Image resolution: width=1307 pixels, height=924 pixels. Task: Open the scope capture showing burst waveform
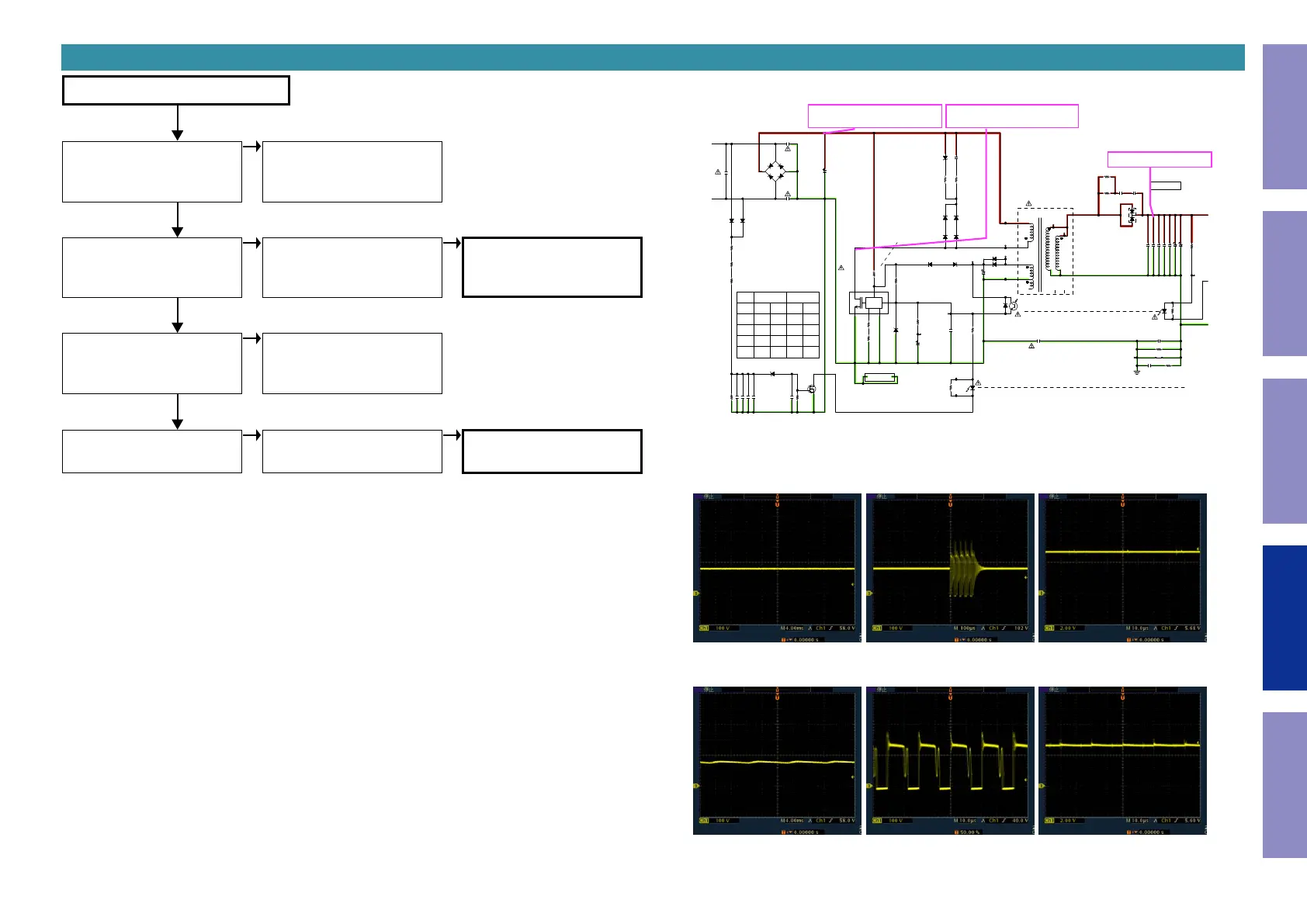point(950,567)
